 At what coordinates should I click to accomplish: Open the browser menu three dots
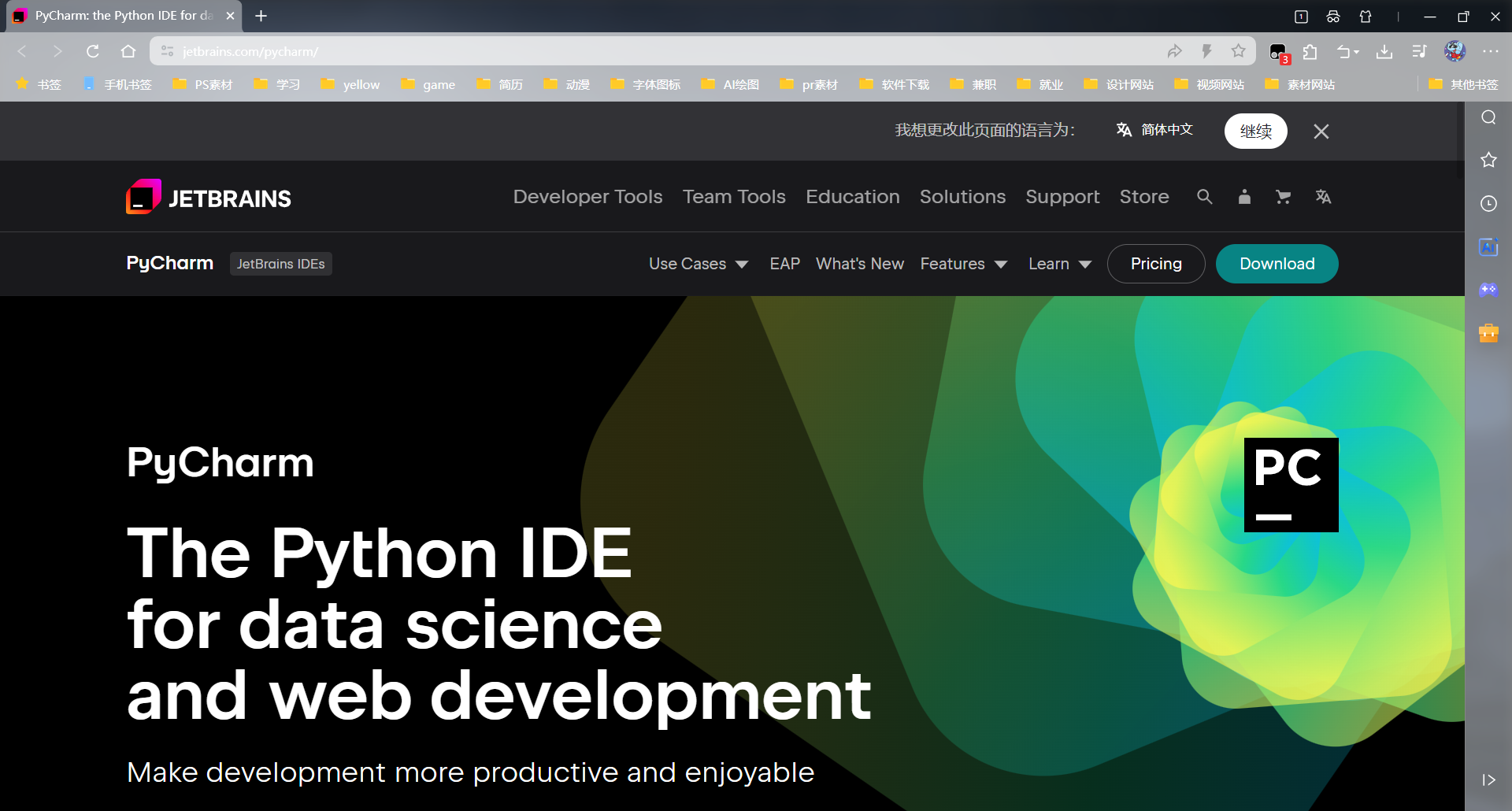pos(1490,51)
